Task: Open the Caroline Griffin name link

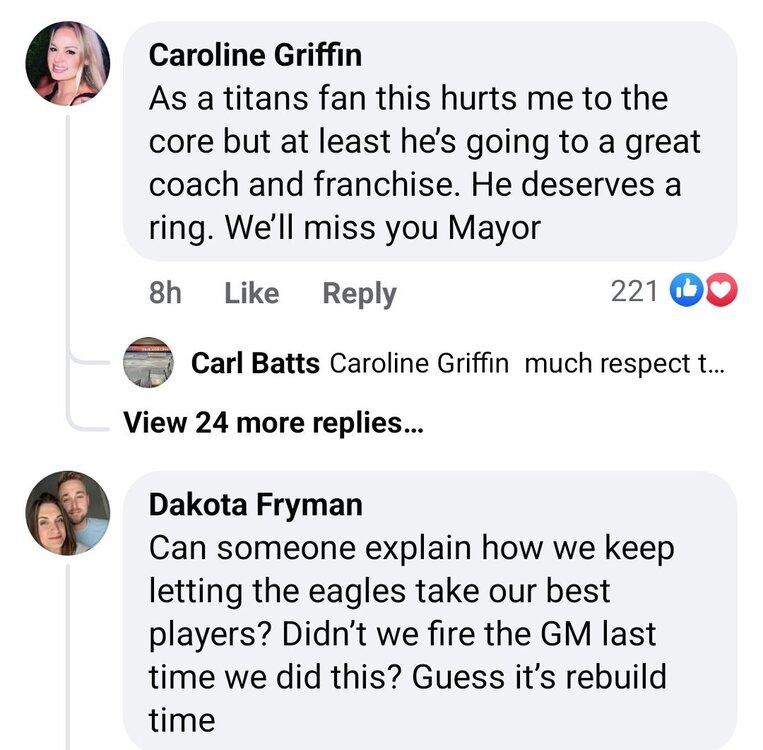Action: tap(255, 55)
